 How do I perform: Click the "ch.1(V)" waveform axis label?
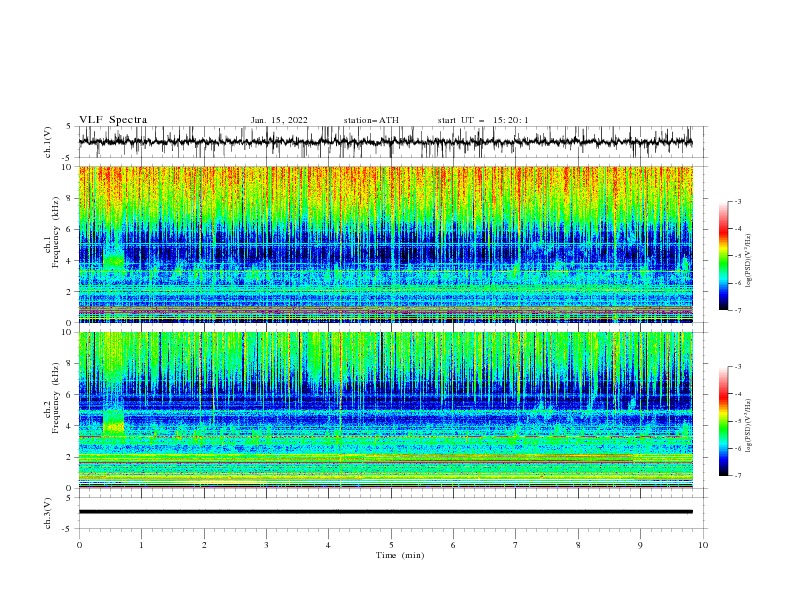tap(48, 142)
